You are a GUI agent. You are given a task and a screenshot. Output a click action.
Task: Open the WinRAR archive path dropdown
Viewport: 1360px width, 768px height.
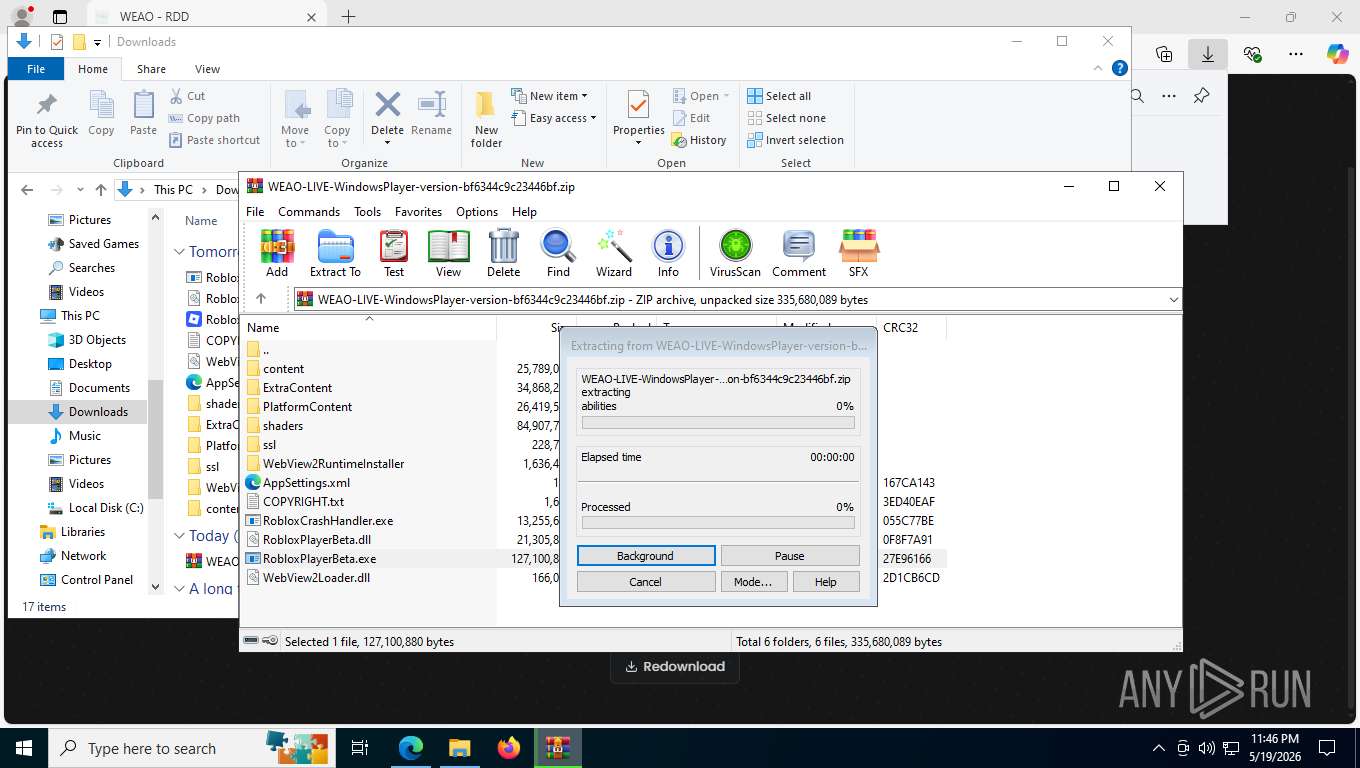1173,299
